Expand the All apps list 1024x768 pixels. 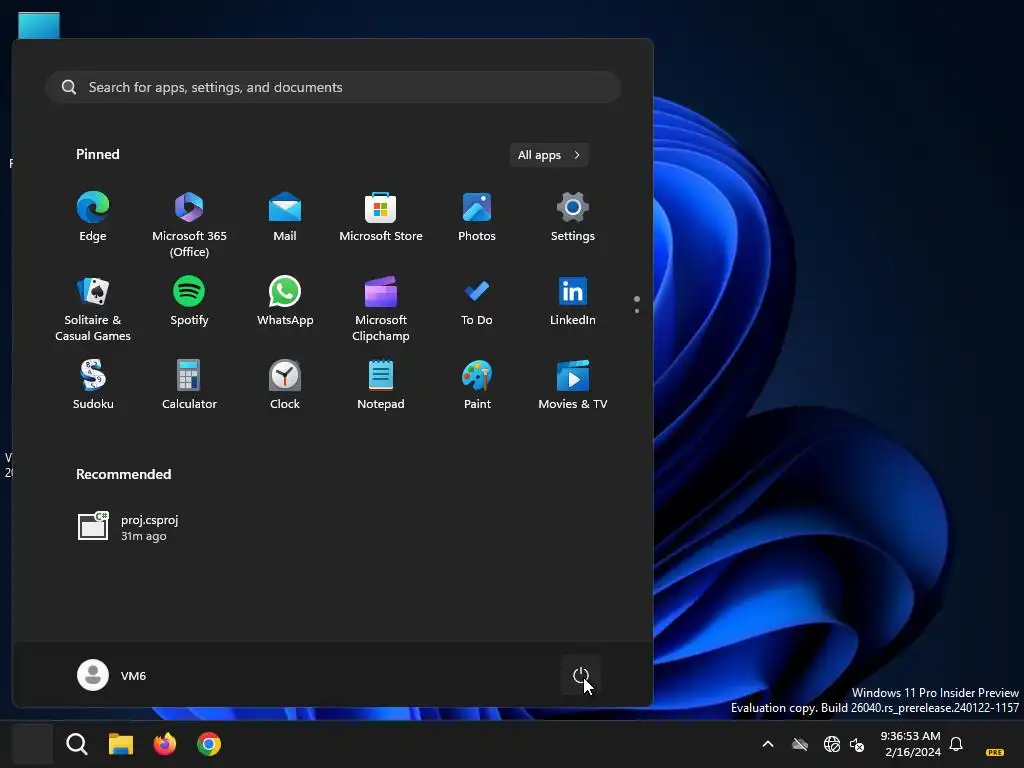[x=549, y=155]
